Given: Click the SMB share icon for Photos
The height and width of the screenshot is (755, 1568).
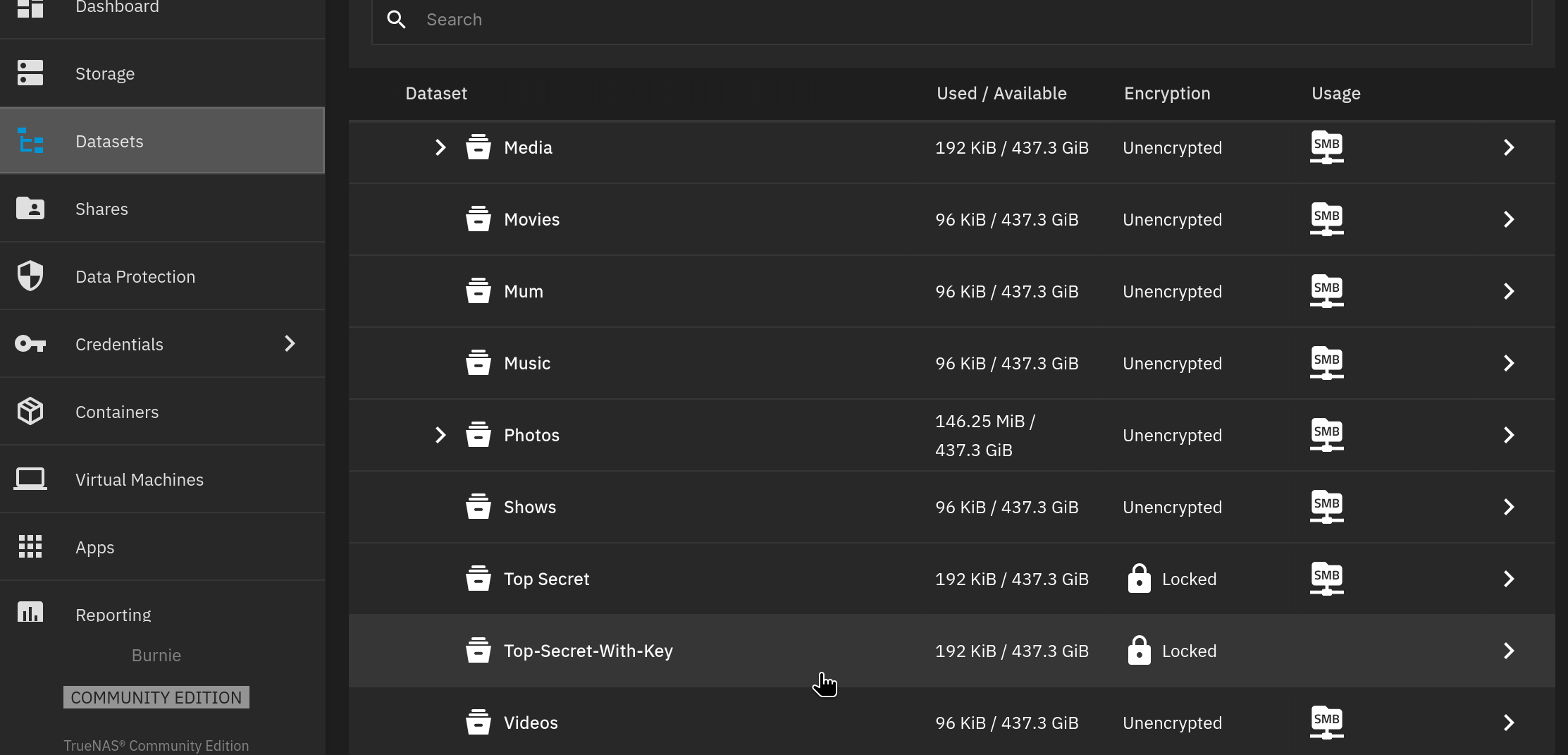Looking at the screenshot, I should pyautogui.click(x=1327, y=435).
